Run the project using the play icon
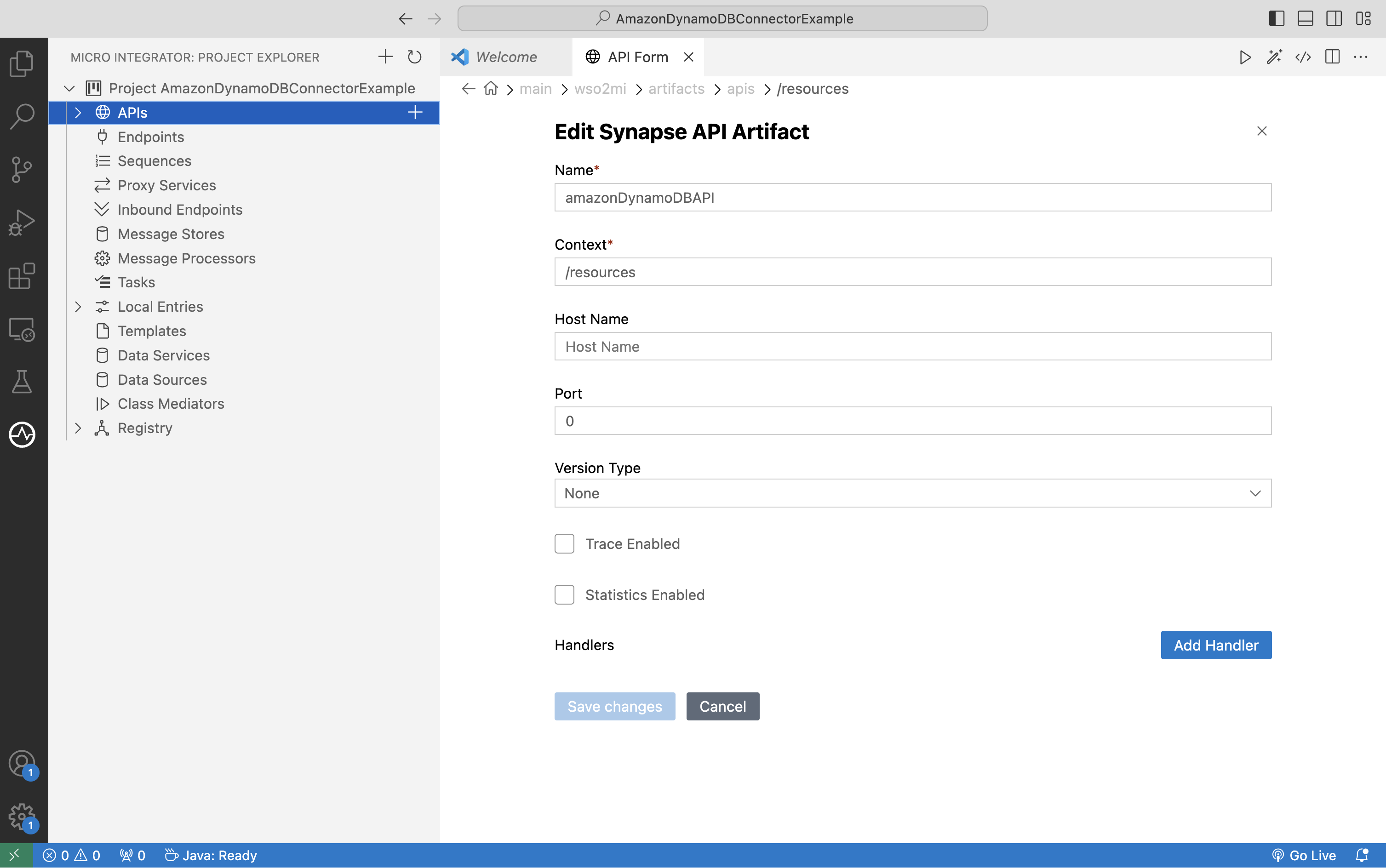 coord(1245,57)
